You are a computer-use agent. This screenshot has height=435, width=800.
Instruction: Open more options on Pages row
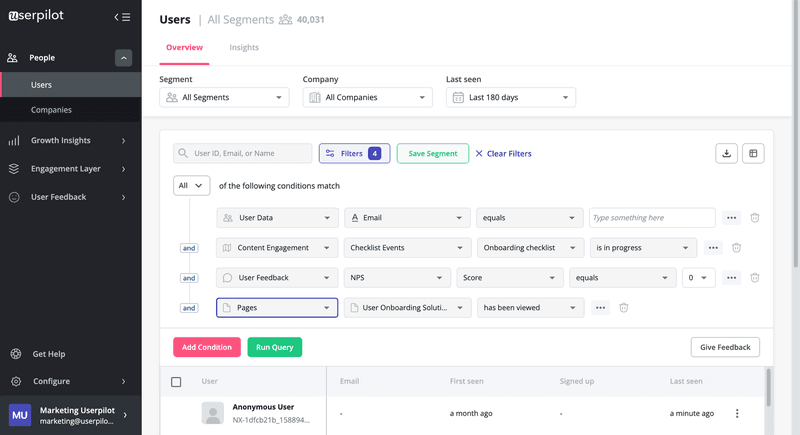(600, 308)
